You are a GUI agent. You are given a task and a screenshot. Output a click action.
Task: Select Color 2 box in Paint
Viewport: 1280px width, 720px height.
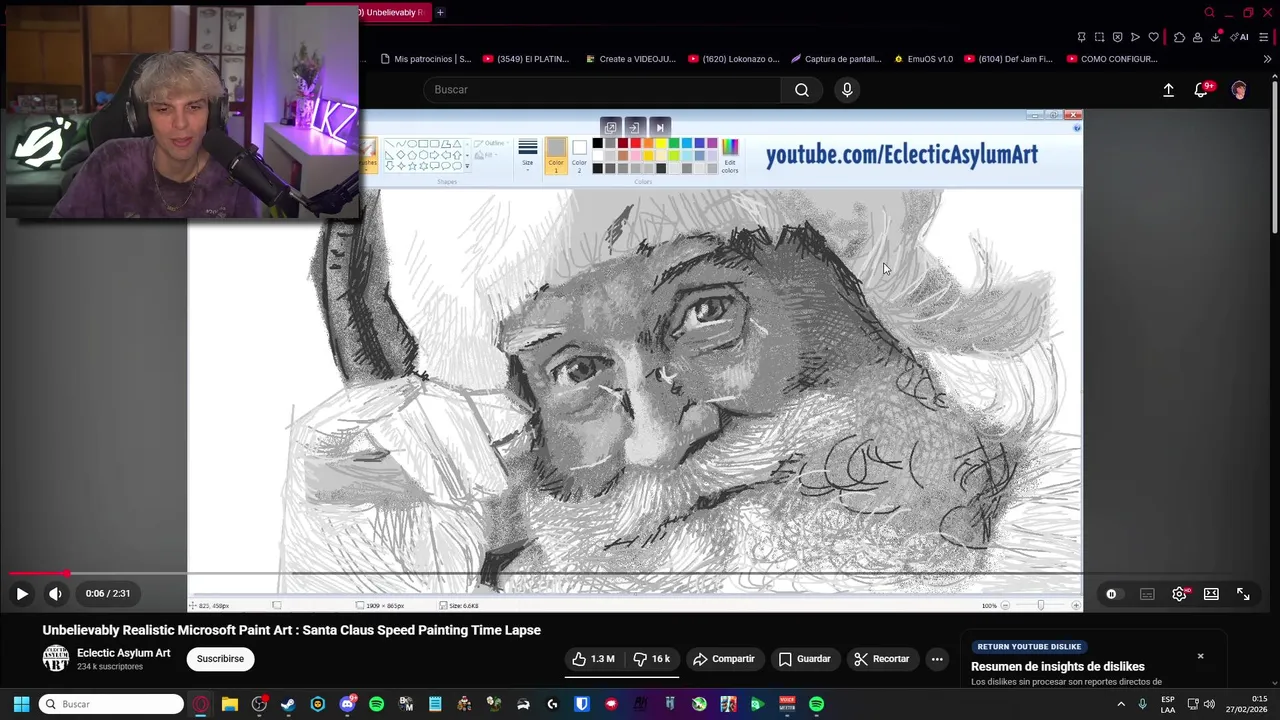[579, 156]
